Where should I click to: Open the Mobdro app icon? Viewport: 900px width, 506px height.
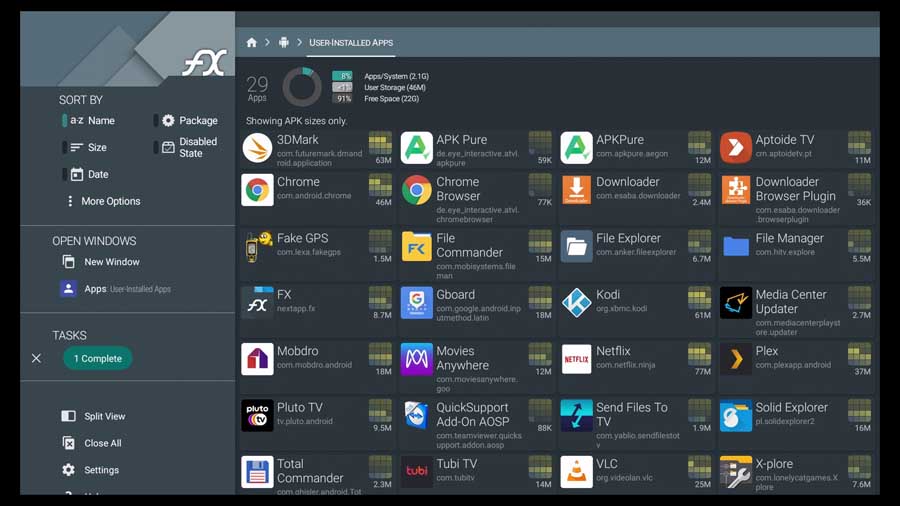(257, 359)
